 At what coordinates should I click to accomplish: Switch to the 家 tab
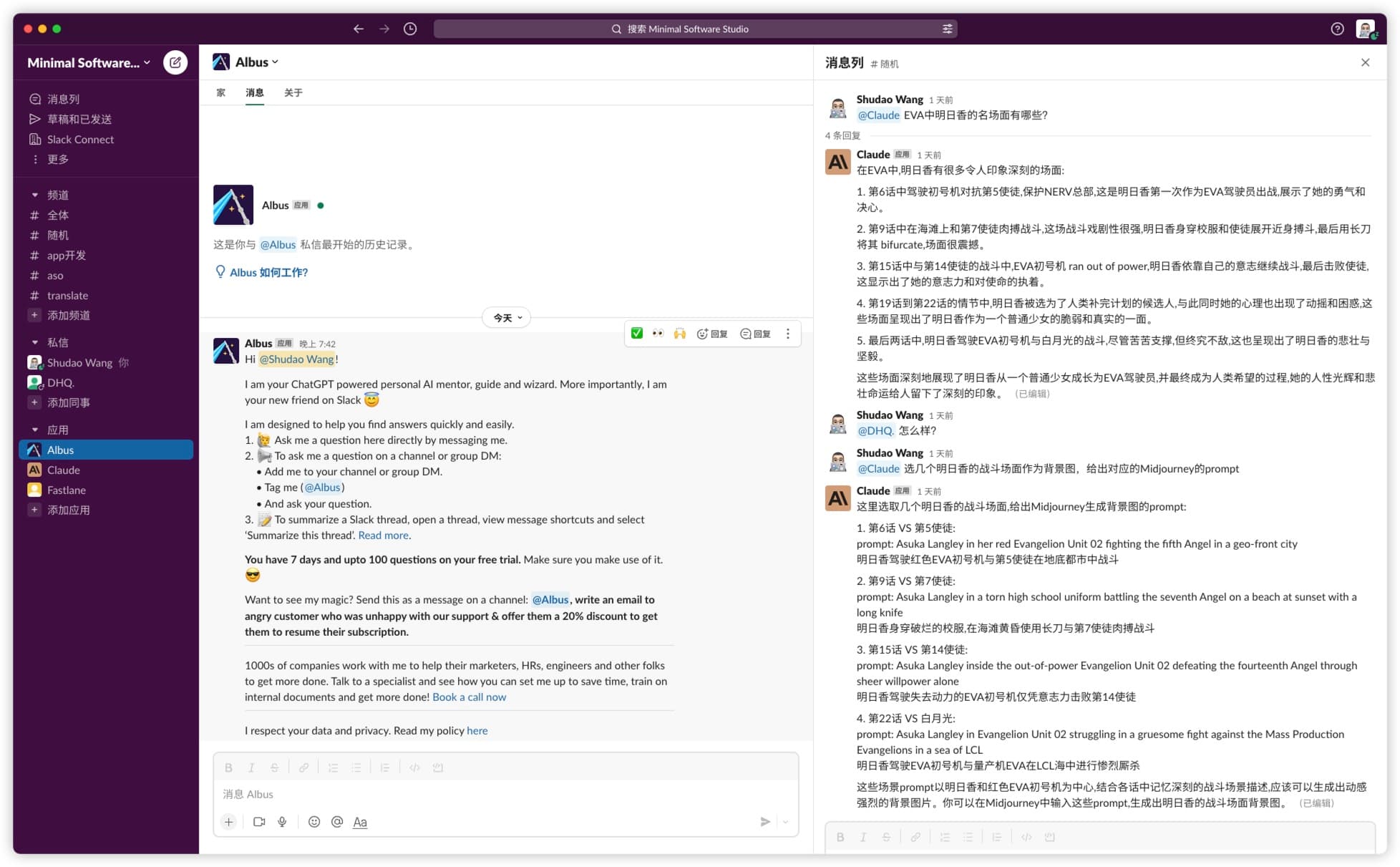(x=220, y=93)
